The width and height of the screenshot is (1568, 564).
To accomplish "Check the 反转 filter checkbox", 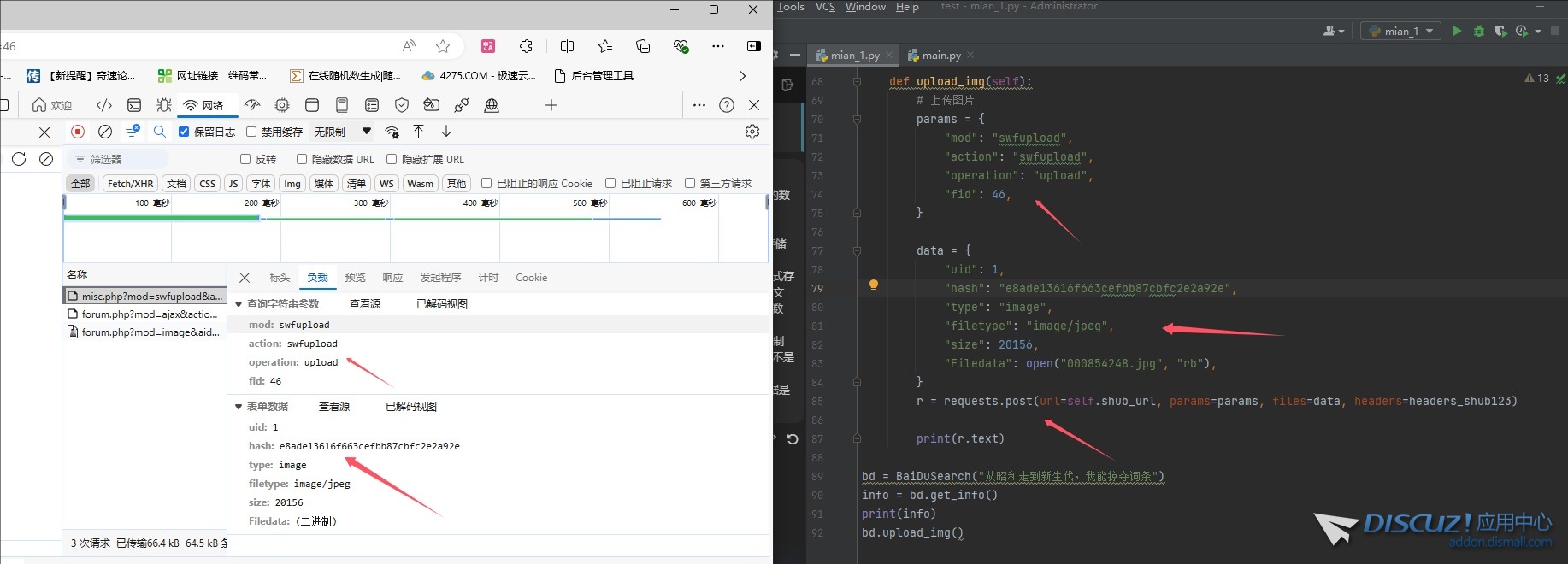I will click(245, 159).
